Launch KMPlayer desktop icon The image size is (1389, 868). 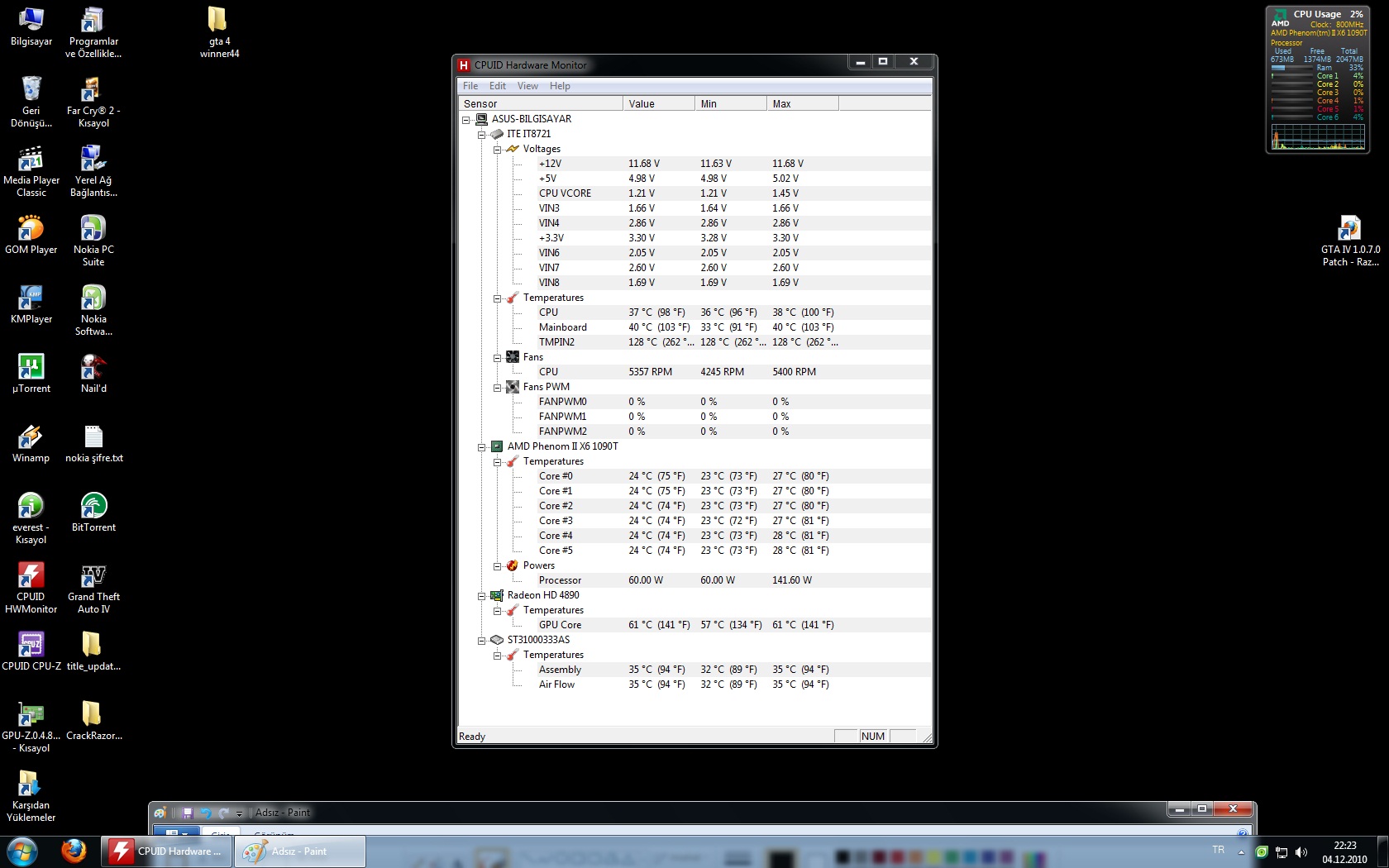pos(31,305)
